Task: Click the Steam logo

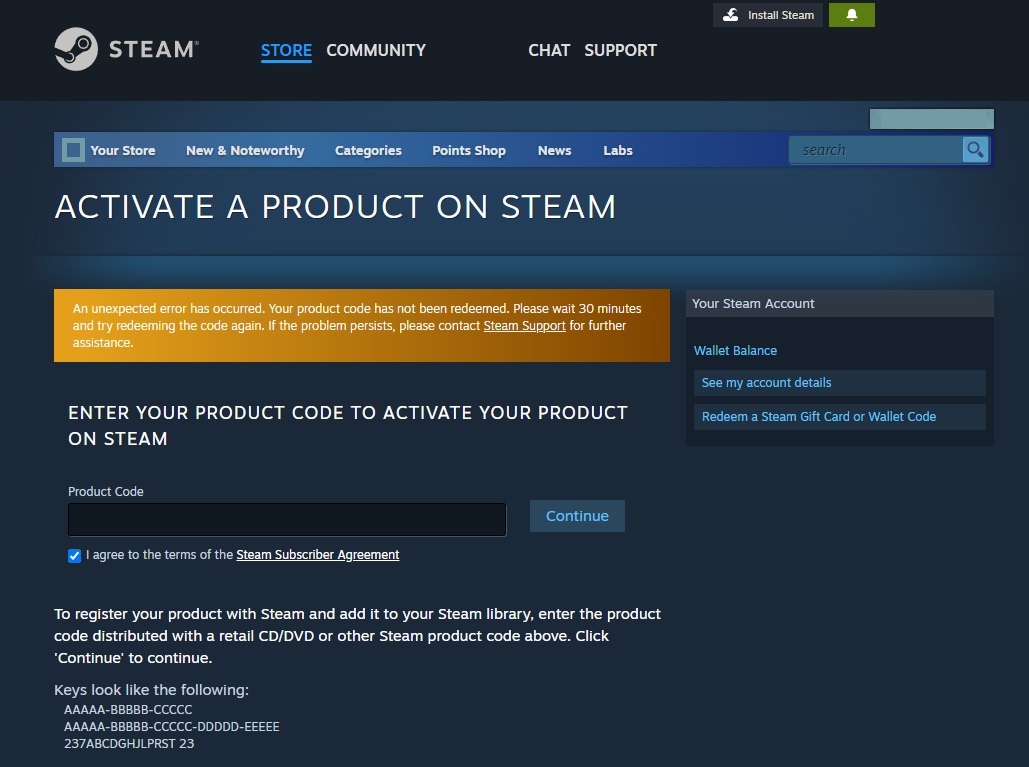Action: click(124, 48)
